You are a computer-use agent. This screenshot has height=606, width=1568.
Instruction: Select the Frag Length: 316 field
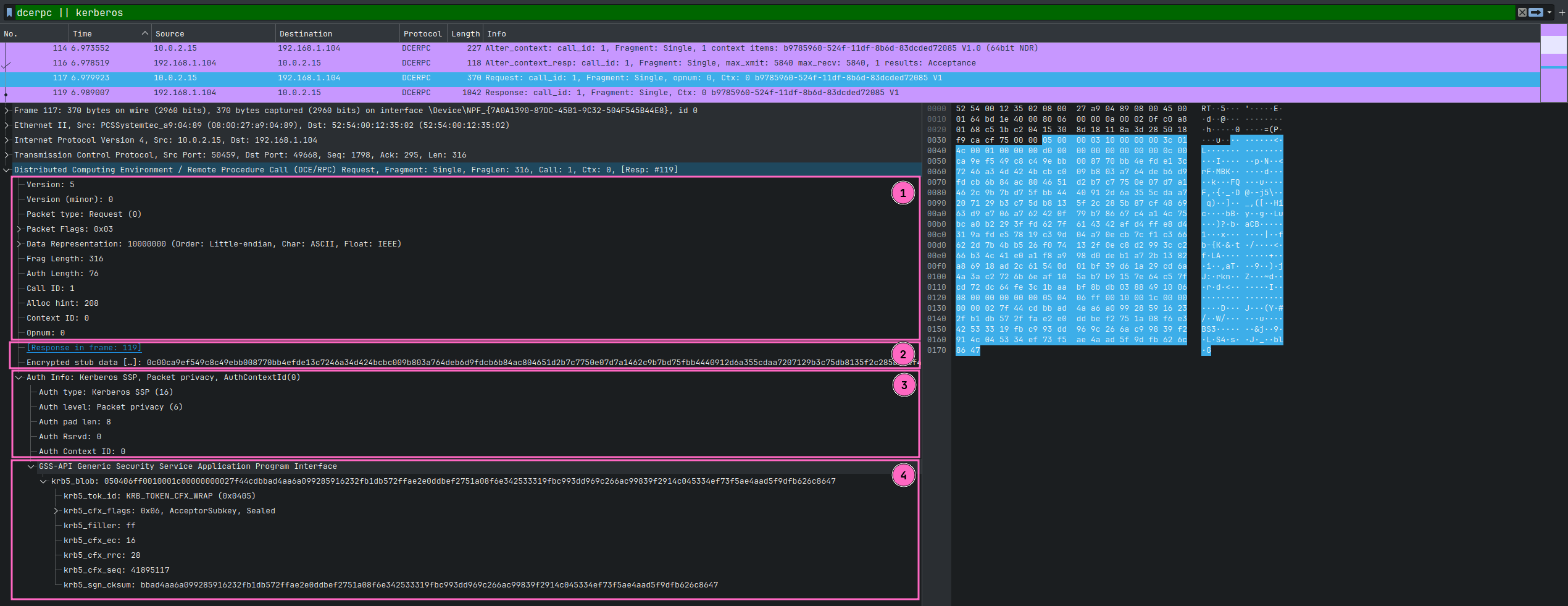click(x=65, y=259)
